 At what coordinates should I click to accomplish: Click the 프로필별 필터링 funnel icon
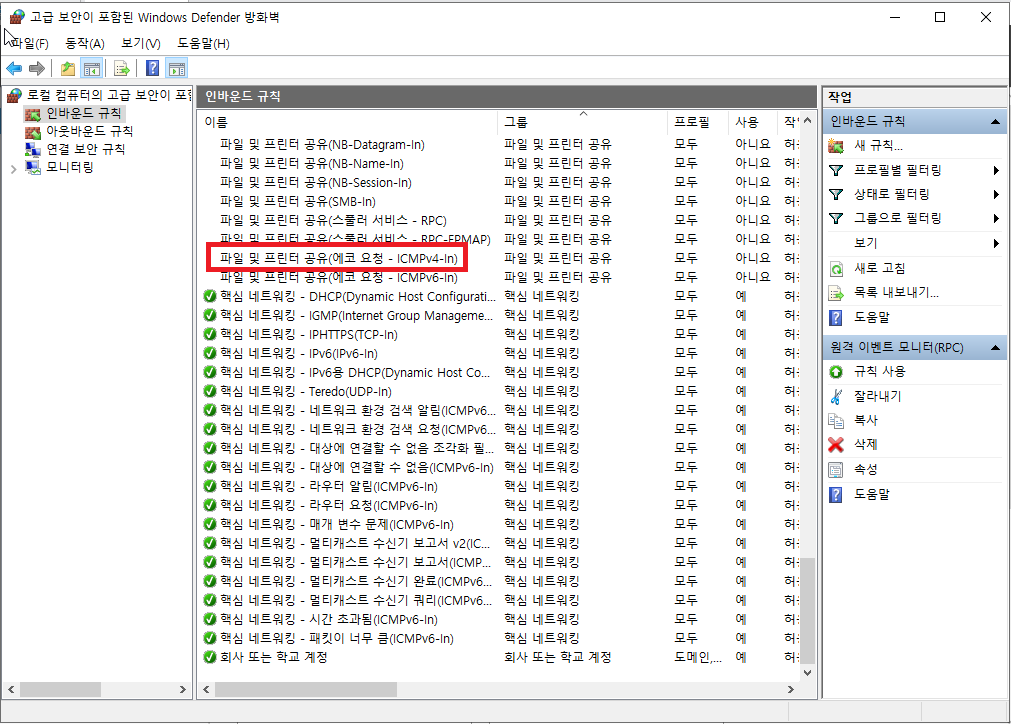836,170
